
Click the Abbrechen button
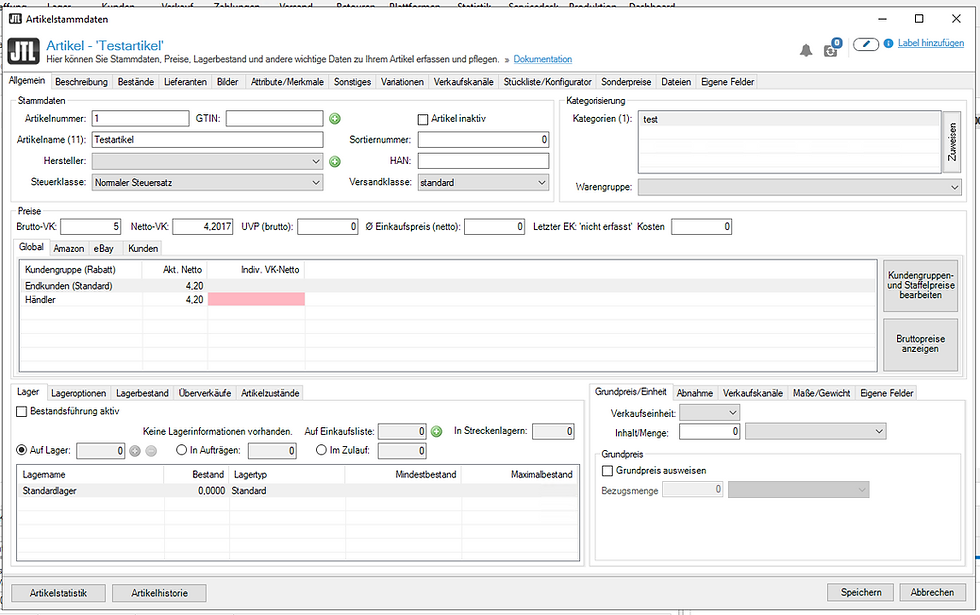click(x=932, y=592)
